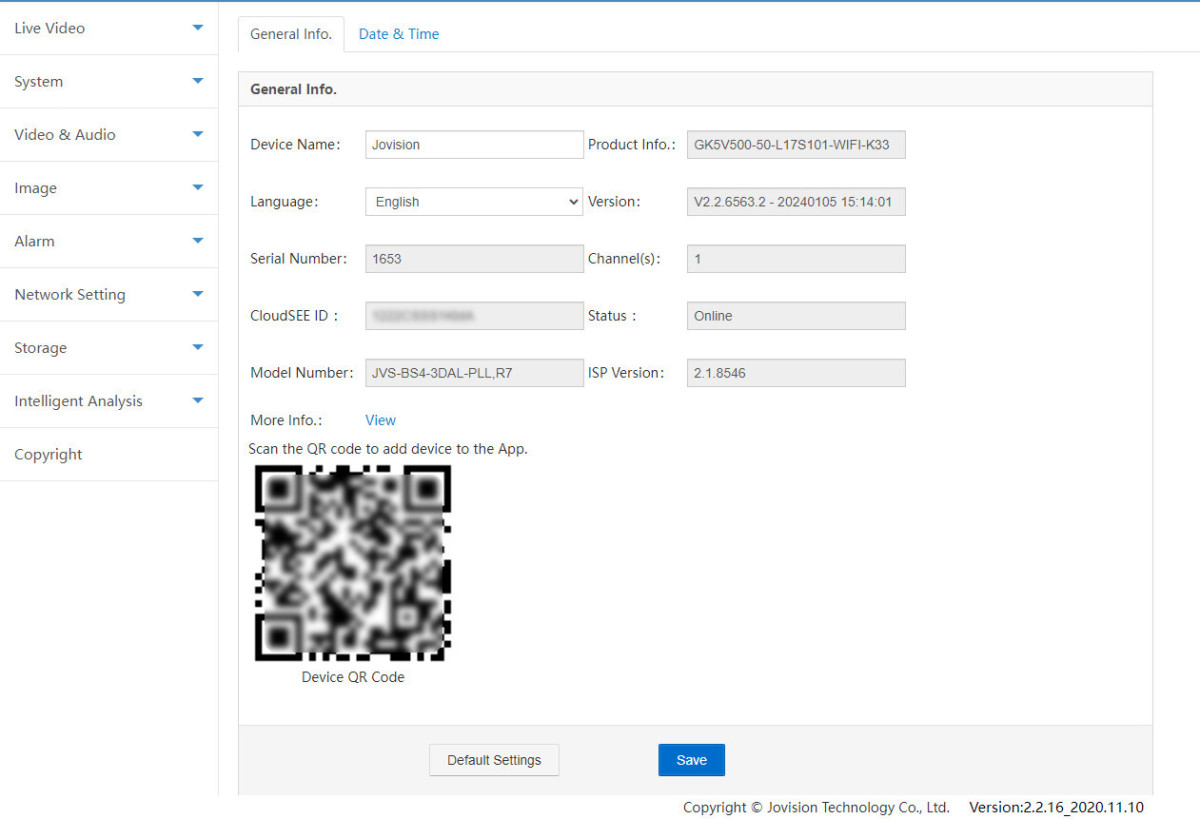Expand the Video & Audio arrow
The image size is (1200, 819).
click(197, 134)
